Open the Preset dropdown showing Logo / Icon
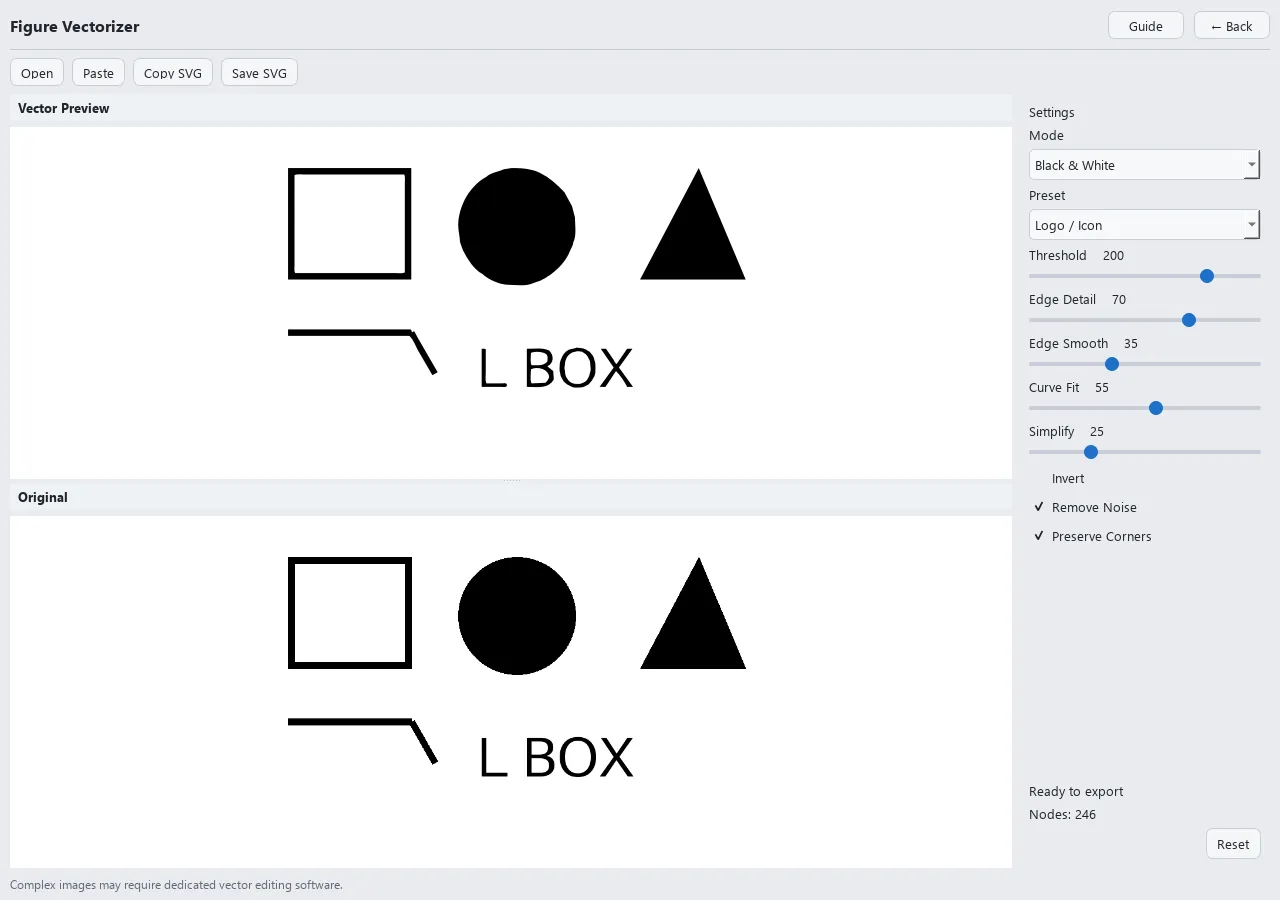Screen dimensions: 1280x900 (x=1144, y=225)
